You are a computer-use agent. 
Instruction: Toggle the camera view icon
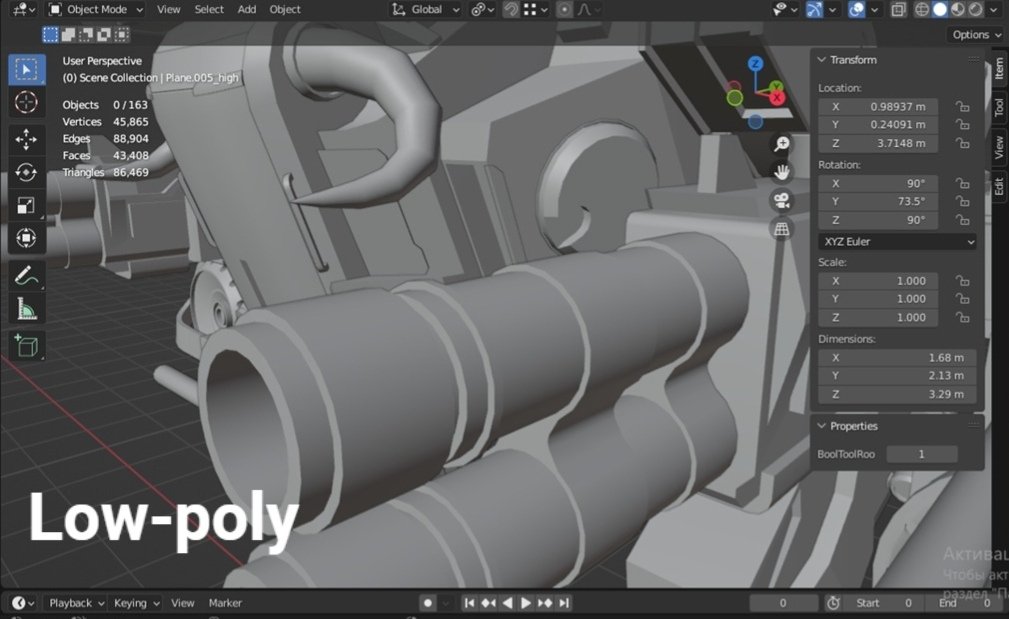782,200
